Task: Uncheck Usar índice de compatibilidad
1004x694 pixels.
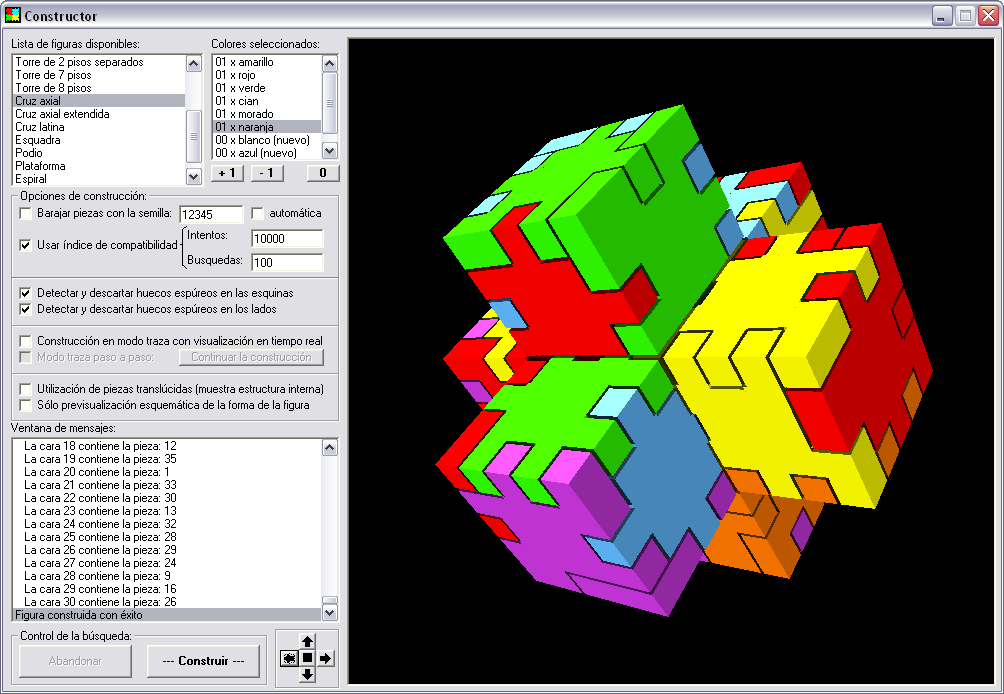Action: (x=26, y=245)
